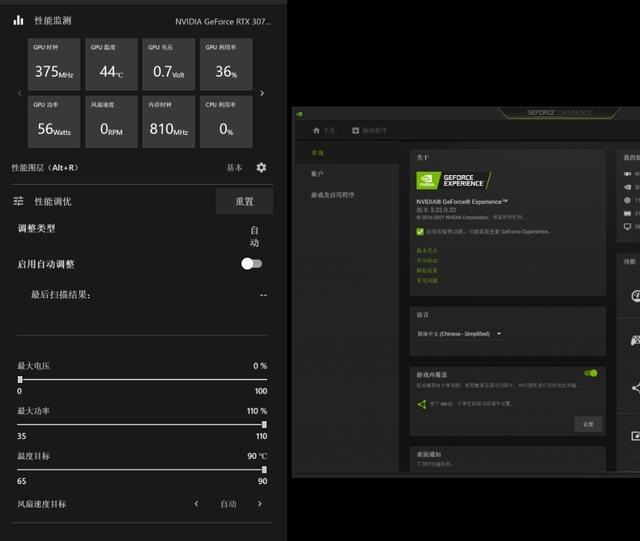Click the green share icon in overlay card
Screen dimensions: 640x541
point(422,404)
